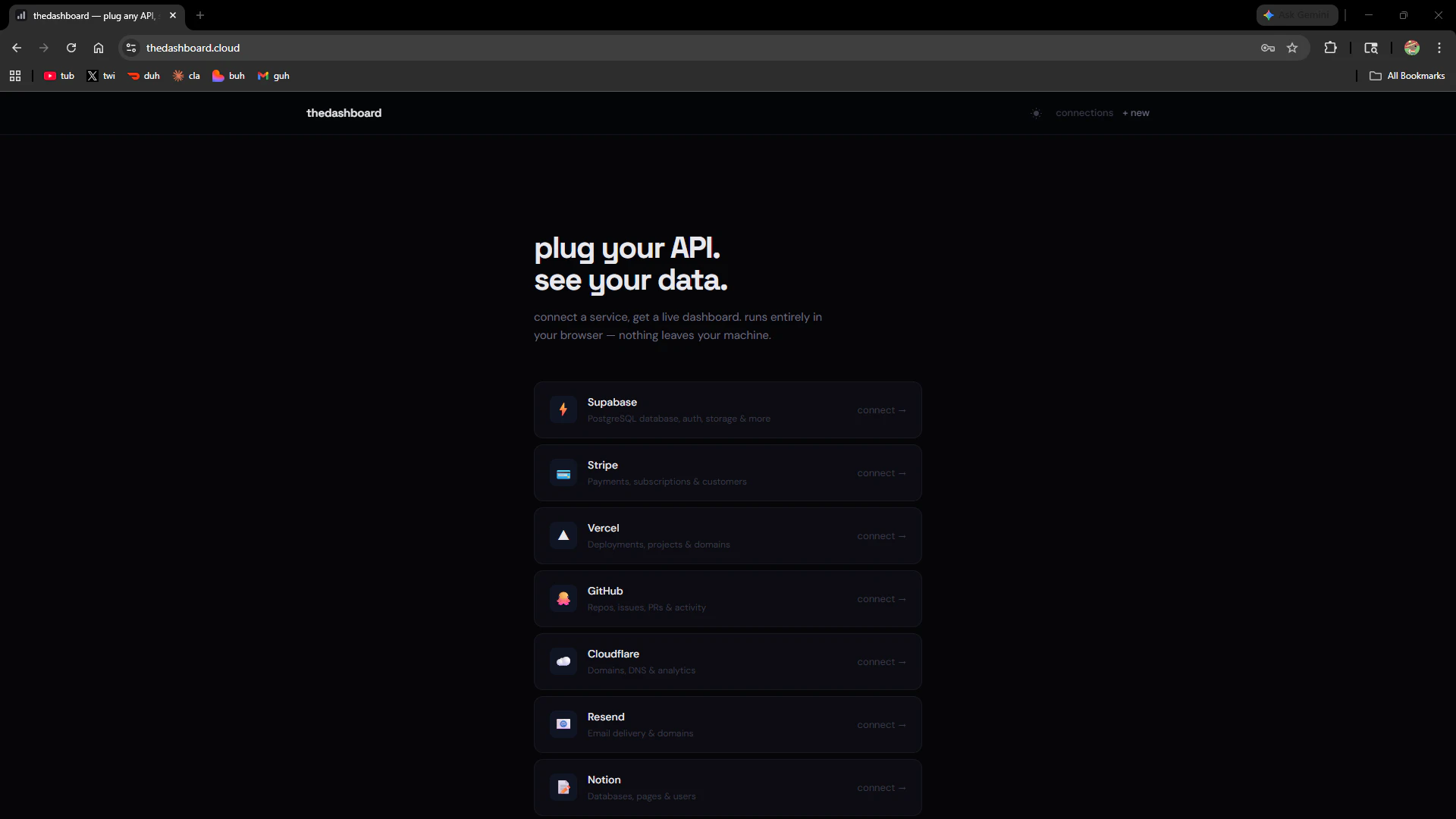Click the Cloudflare cloud icon
The width and height of the screenshot is (1456, 819).
click(x=563, y=661)
